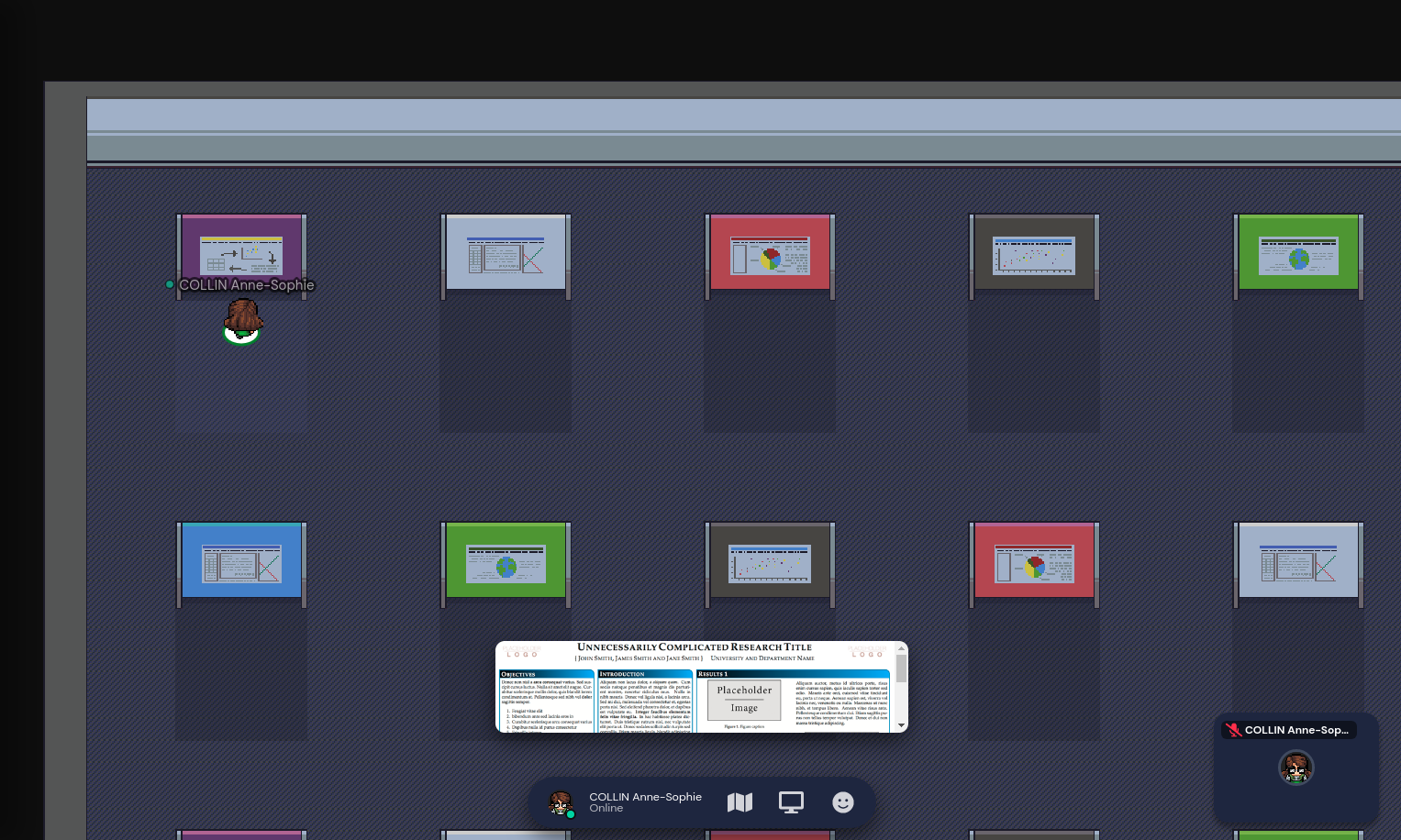1401x840 pixels.
Task: Click the 'COLLIN Anne-Sophie' label above the character
Action: pyautogui.click(x=247, y=285)
